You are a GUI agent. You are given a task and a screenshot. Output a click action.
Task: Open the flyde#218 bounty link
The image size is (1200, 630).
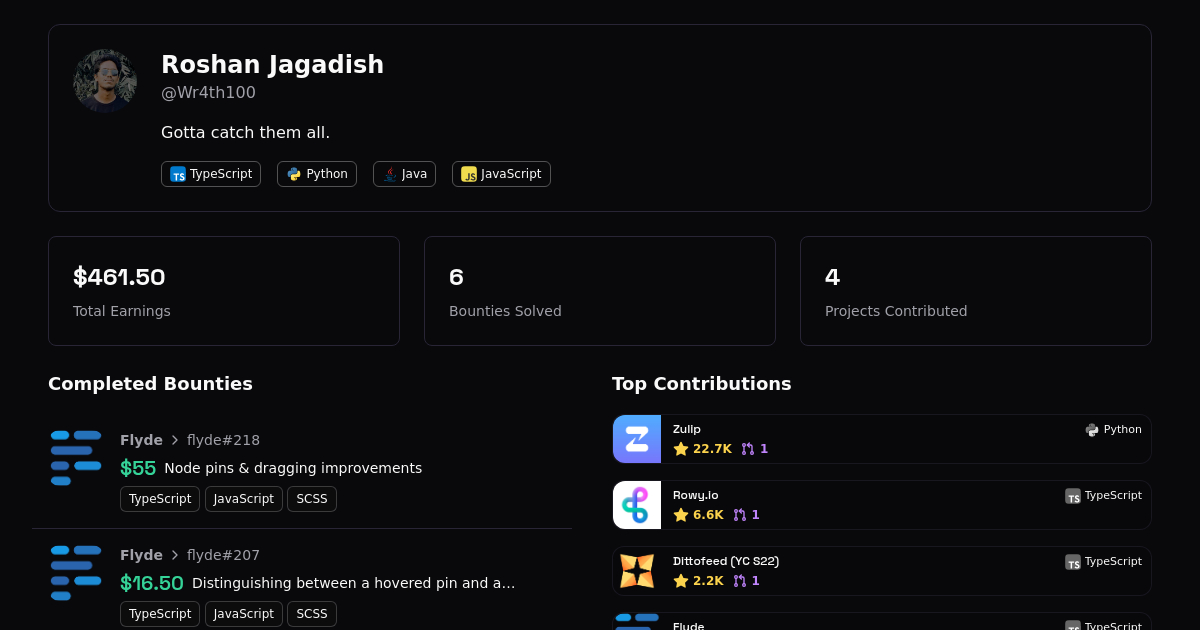pos(223,440)
